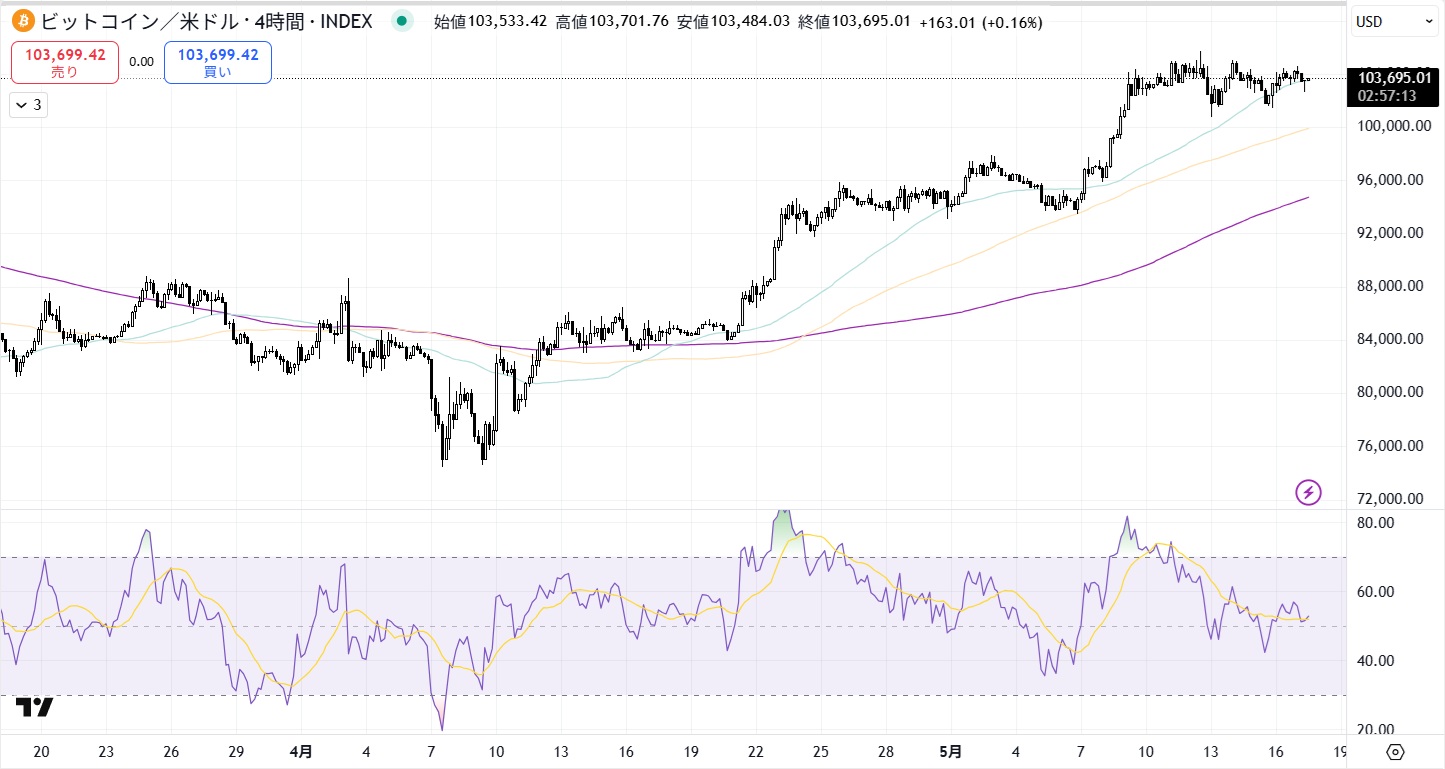Click the 100,000.00 price scale label
The width and height of the screenshot is (1445, 769).
pos(1388,126)
